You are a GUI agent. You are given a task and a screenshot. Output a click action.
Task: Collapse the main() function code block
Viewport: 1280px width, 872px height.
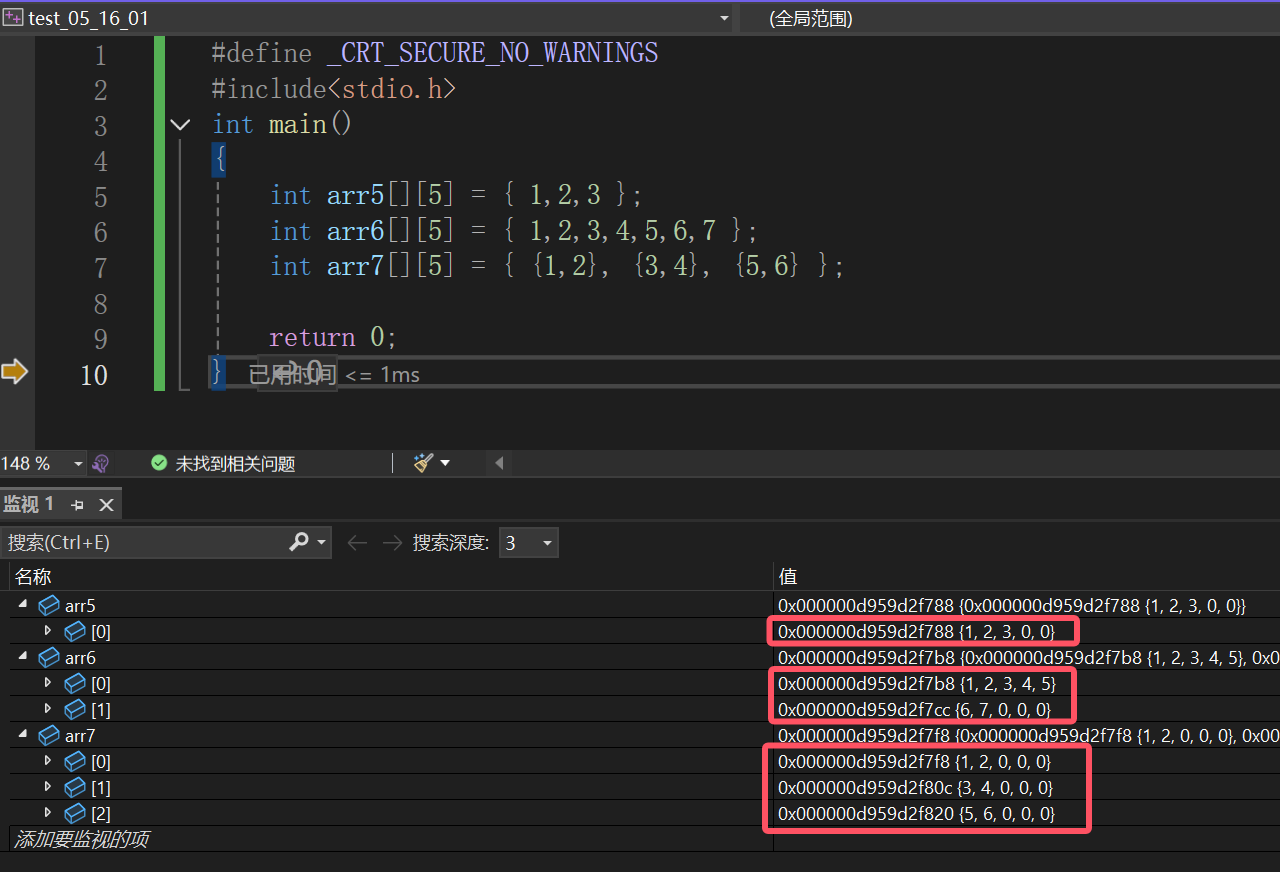tap(180, 125)
